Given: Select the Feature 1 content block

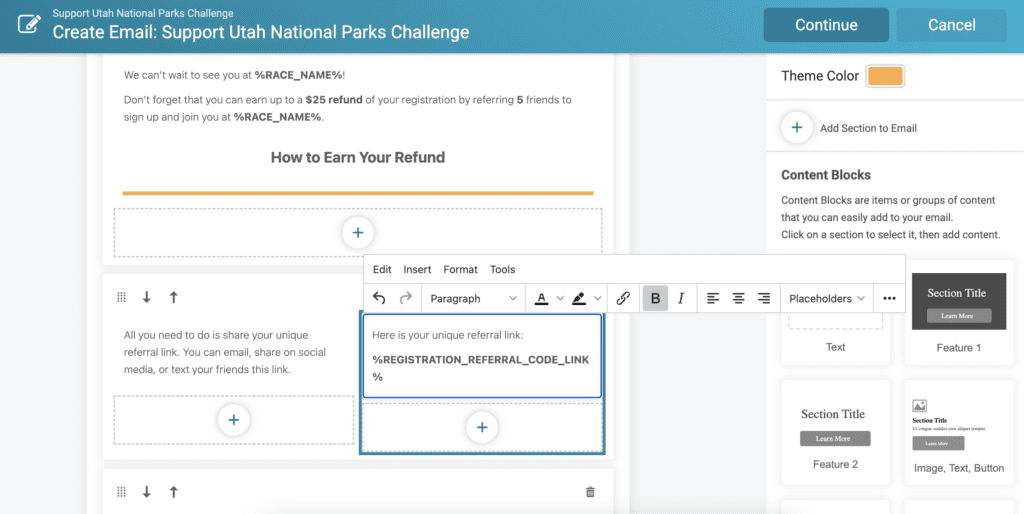Looking at the screenshot, I should pyautogui.click(x=958, y=313).
